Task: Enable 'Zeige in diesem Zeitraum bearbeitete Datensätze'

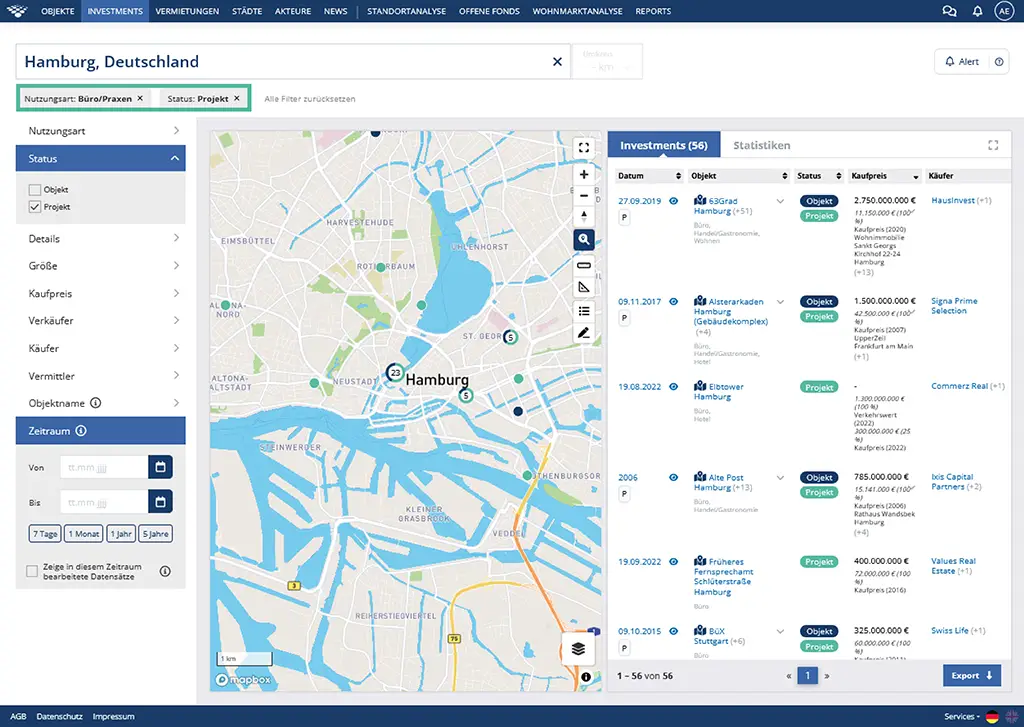Action: click(31, 572)
